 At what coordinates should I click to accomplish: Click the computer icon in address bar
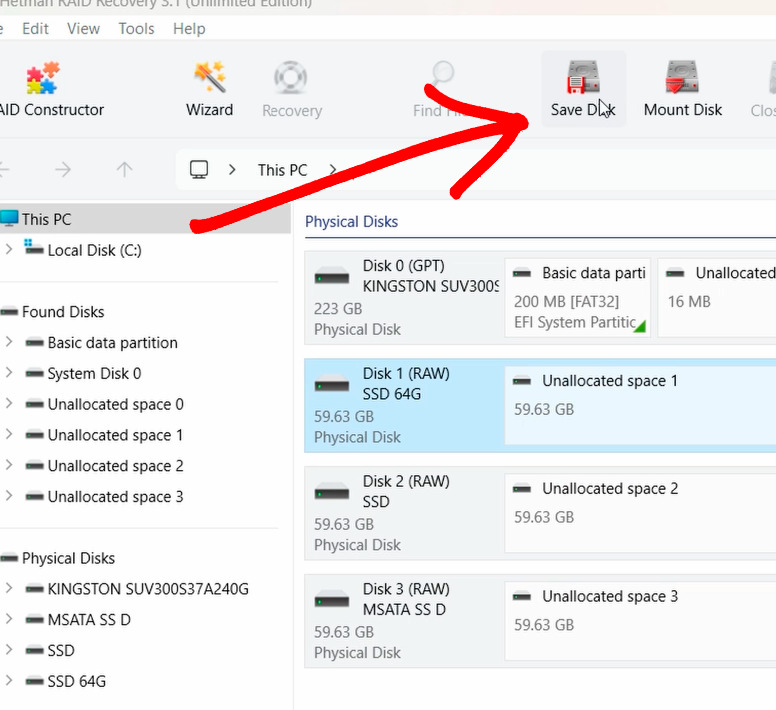(199, 170)
